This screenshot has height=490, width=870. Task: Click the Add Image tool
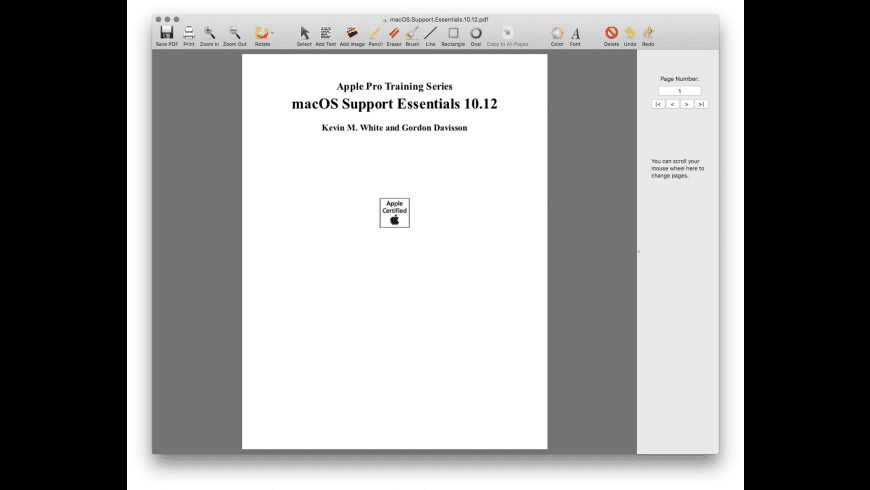[x=352, y=32]
